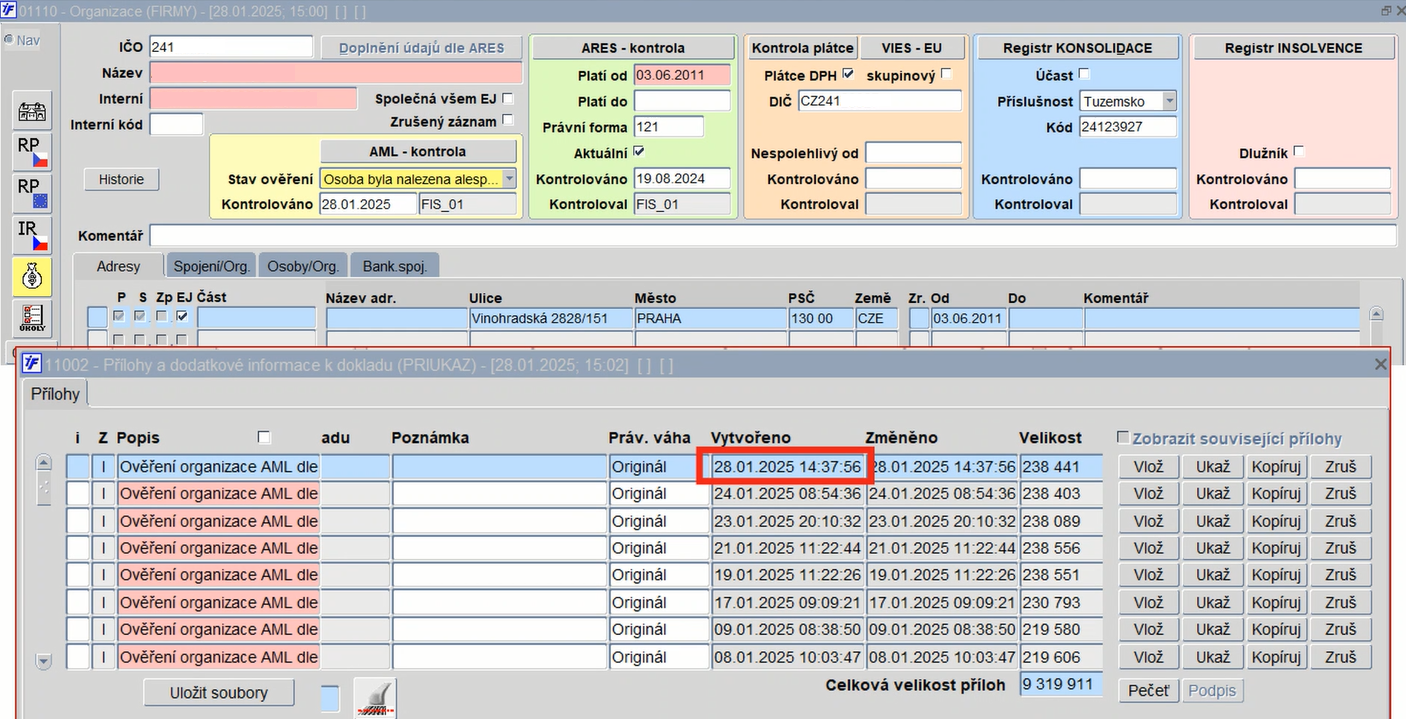Click the Uložit soubory button
The width and height of the screenshot is (1406, 719).
pos(219,692)
